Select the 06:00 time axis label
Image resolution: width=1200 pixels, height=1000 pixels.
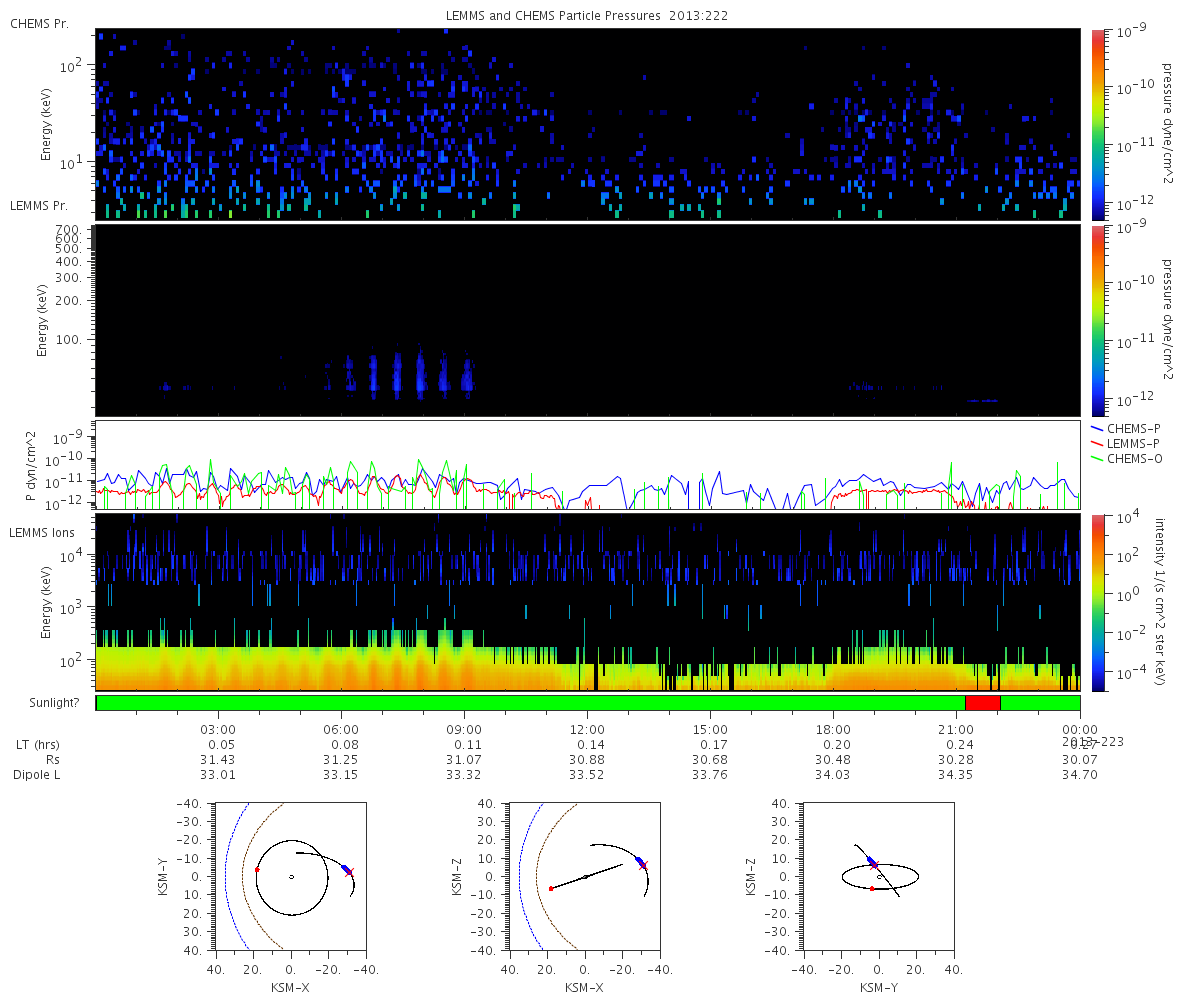pos(341,729)
